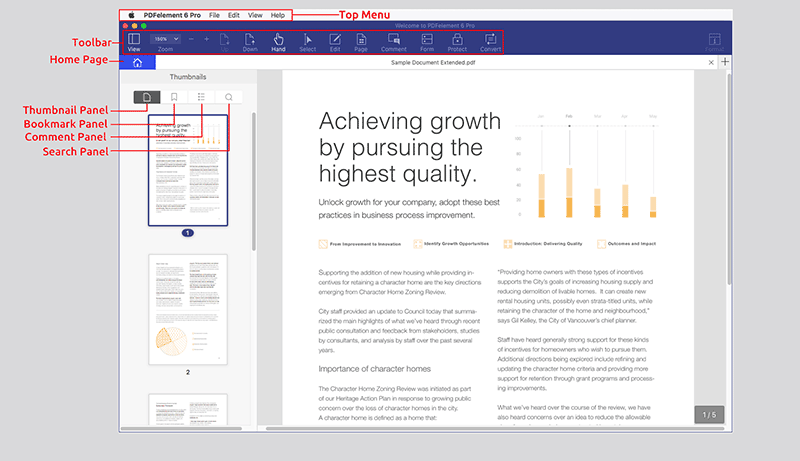Toggle the Format panel button
Viewport: 800px width, 461px height.
(715, 42)
